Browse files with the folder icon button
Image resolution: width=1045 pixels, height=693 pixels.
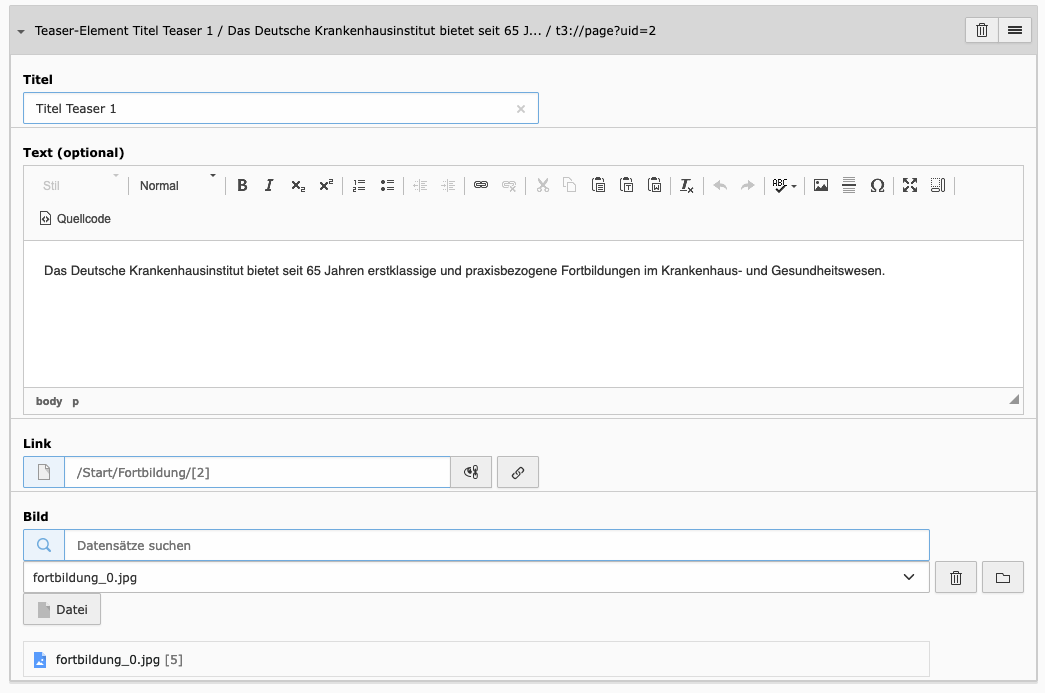(x=1003, y=577)
